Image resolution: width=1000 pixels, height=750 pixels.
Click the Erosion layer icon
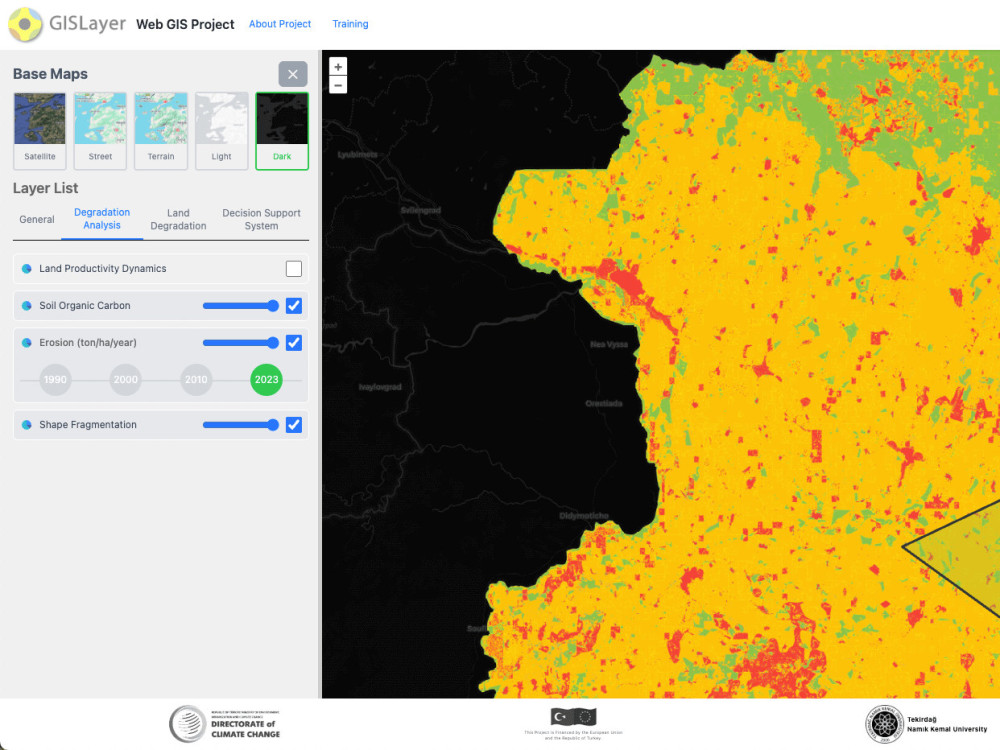coord(27,342)
